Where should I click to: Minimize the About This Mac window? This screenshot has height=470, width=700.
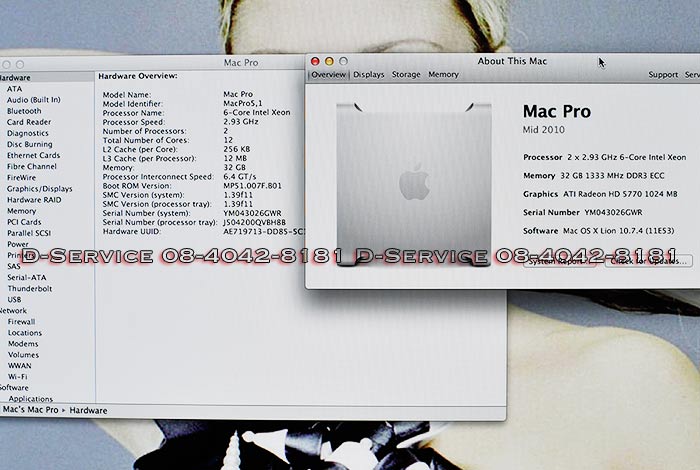329,61
